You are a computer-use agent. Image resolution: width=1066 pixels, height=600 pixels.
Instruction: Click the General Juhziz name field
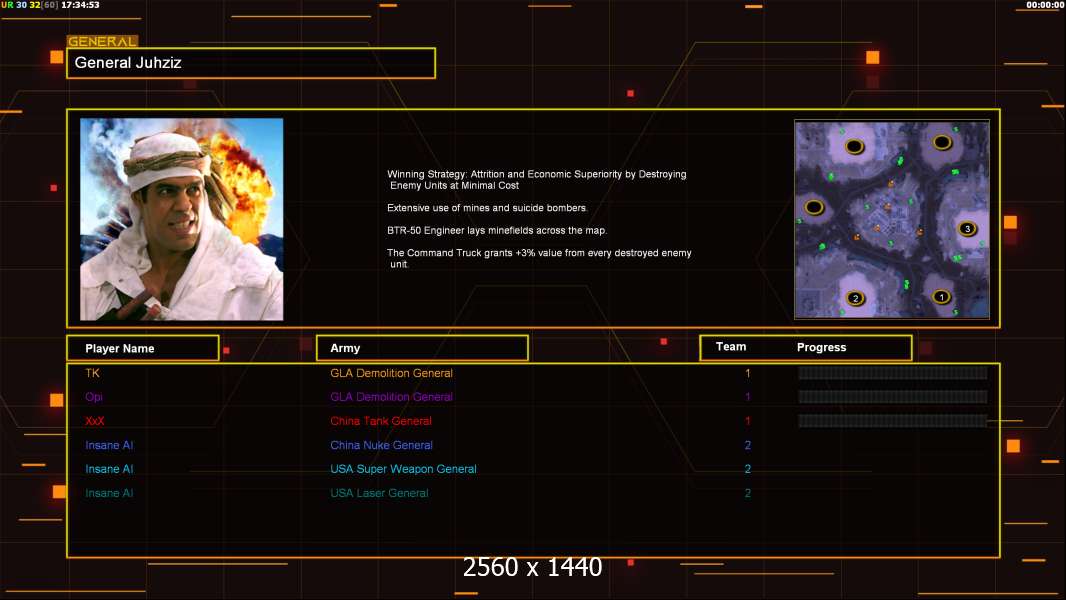(251, 63)
